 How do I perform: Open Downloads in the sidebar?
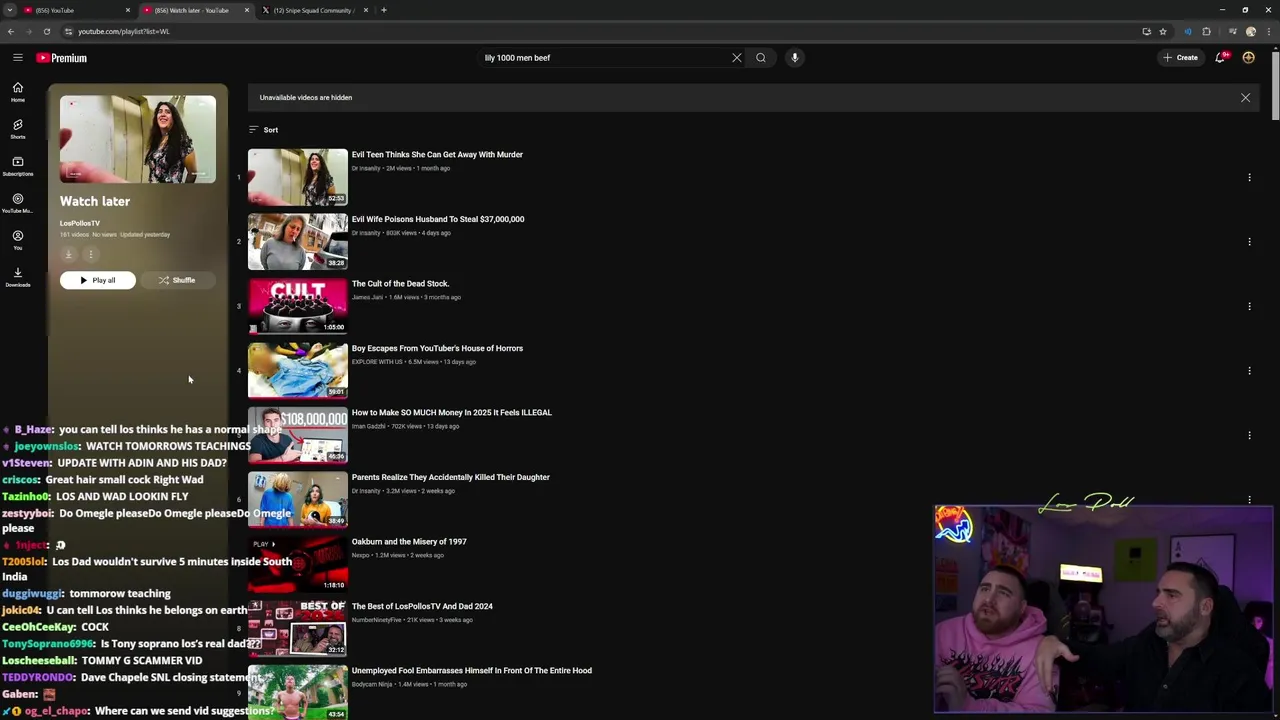click(17, 277)
